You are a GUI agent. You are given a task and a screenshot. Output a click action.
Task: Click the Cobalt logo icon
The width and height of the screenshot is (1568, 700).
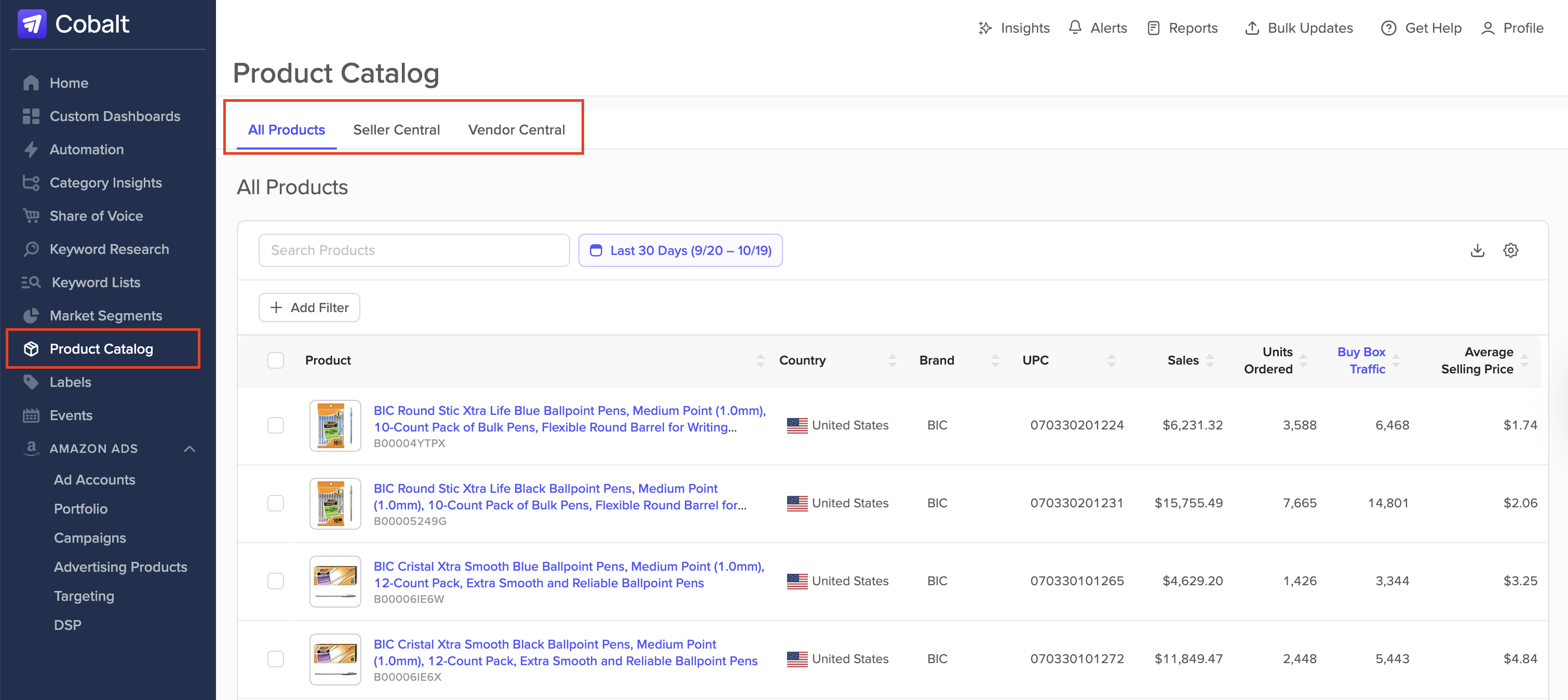(32, 24)
